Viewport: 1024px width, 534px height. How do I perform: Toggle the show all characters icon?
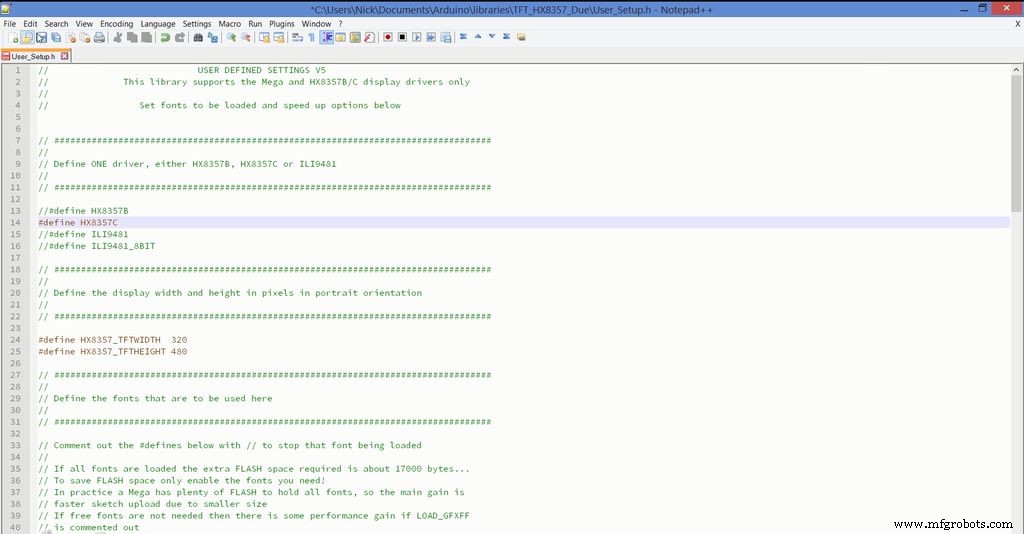[311, 38]
